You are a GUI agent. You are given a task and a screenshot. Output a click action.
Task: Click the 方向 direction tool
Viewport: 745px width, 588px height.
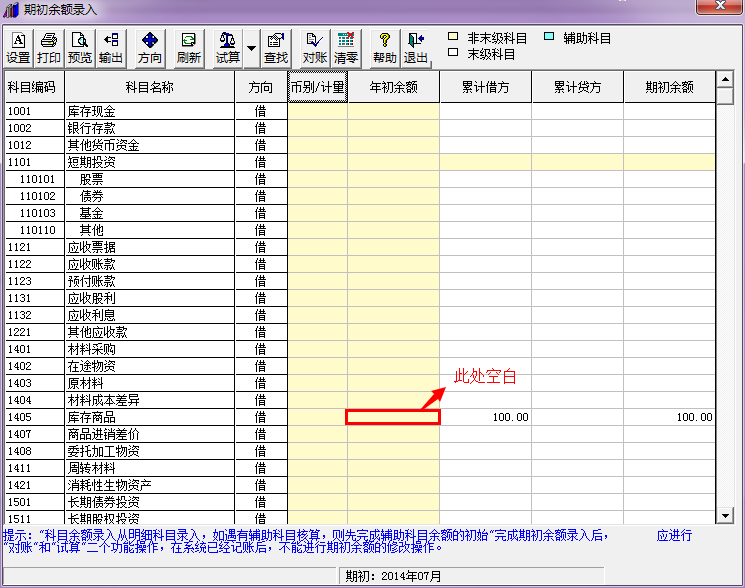pyautogui.click(x=150, y=48)
